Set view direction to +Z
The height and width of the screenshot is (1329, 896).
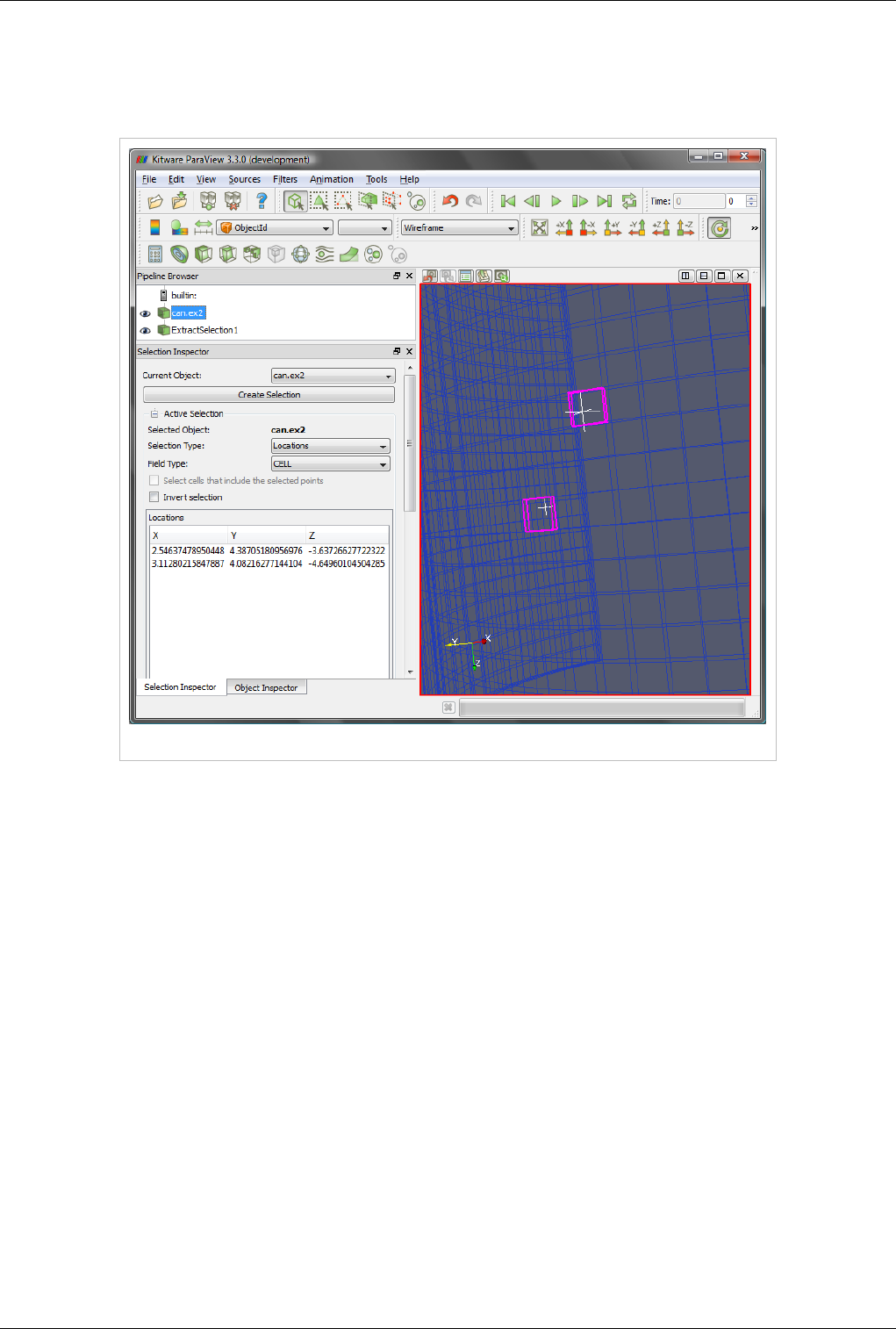(661, 227)
